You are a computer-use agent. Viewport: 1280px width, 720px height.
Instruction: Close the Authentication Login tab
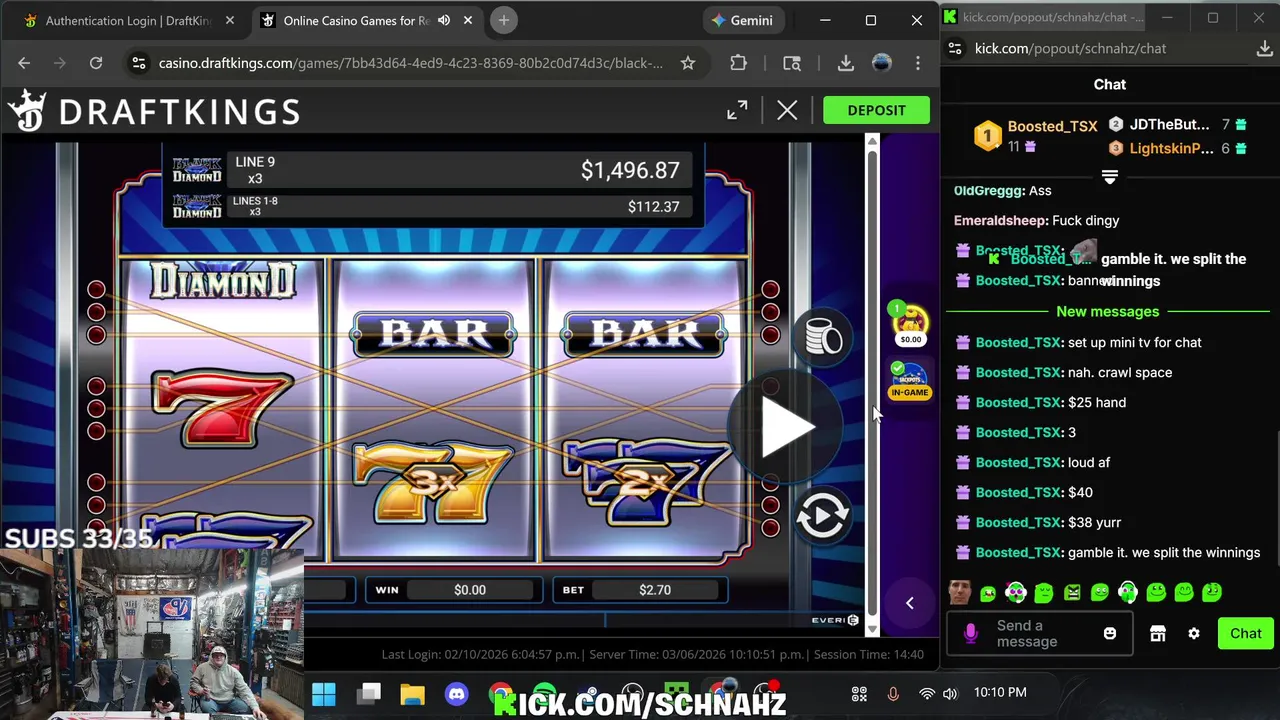point(230,20)
